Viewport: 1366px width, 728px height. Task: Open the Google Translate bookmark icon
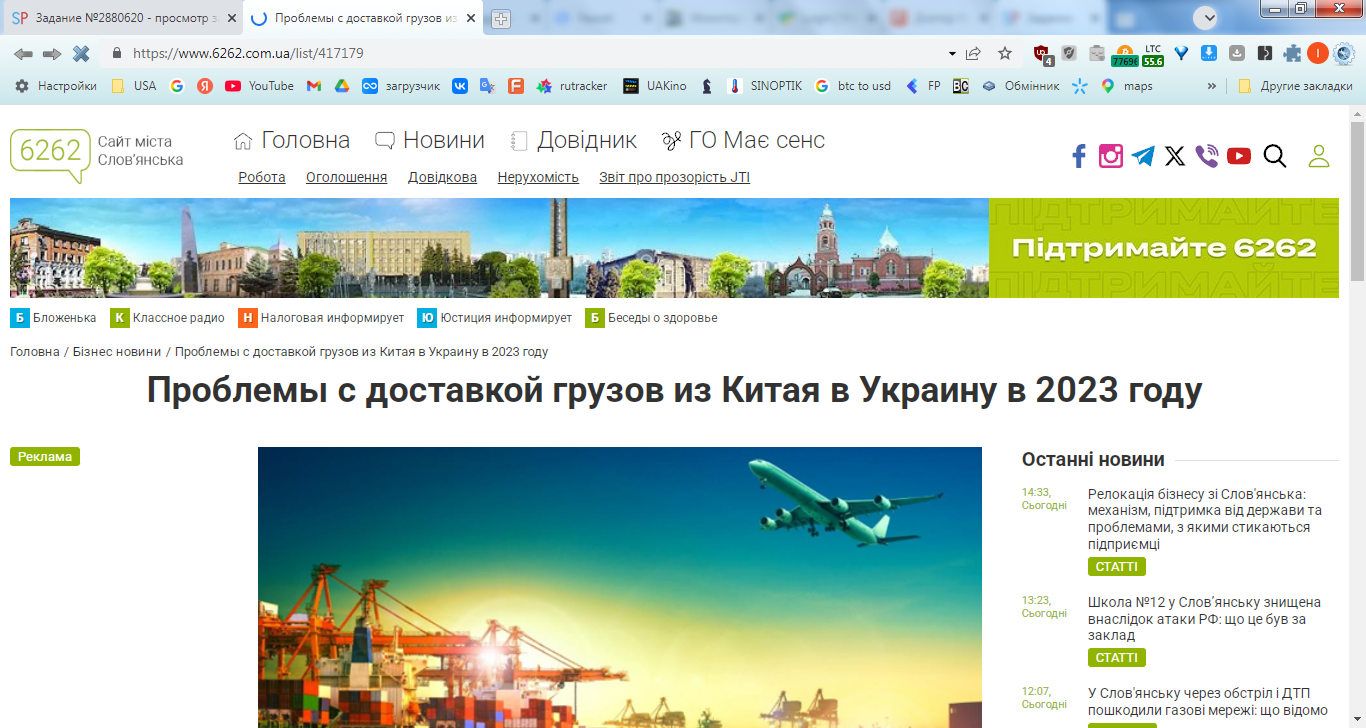[x=487, y=86]
